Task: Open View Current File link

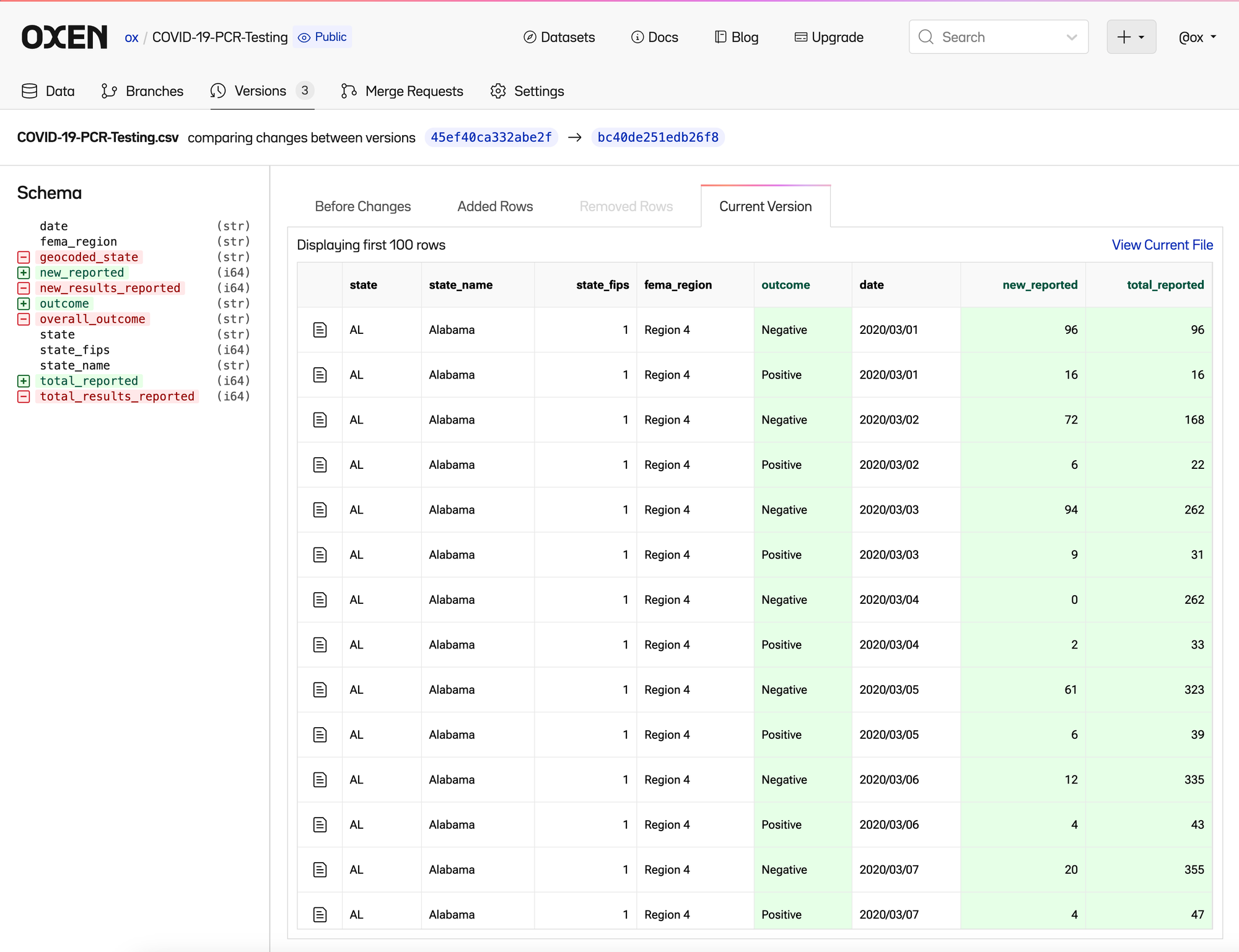Action: pyautogui.click(x=1162, y=245)
